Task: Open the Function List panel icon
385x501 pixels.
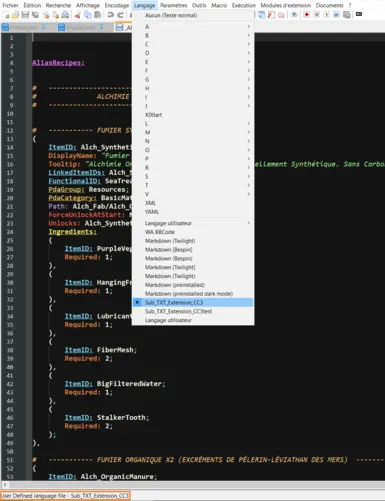Action: point(271,15)
